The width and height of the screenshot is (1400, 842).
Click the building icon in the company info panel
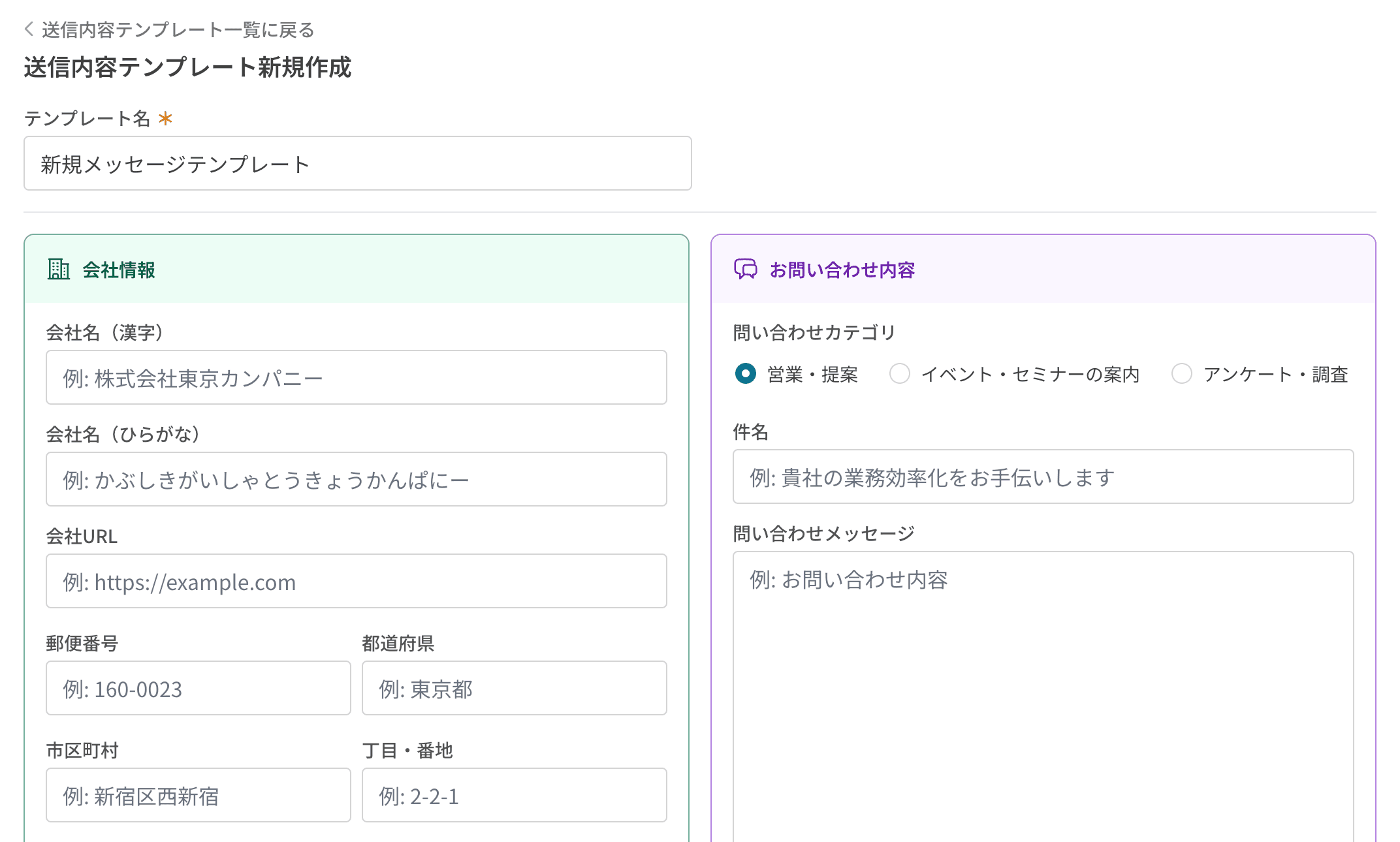(58, 270)
